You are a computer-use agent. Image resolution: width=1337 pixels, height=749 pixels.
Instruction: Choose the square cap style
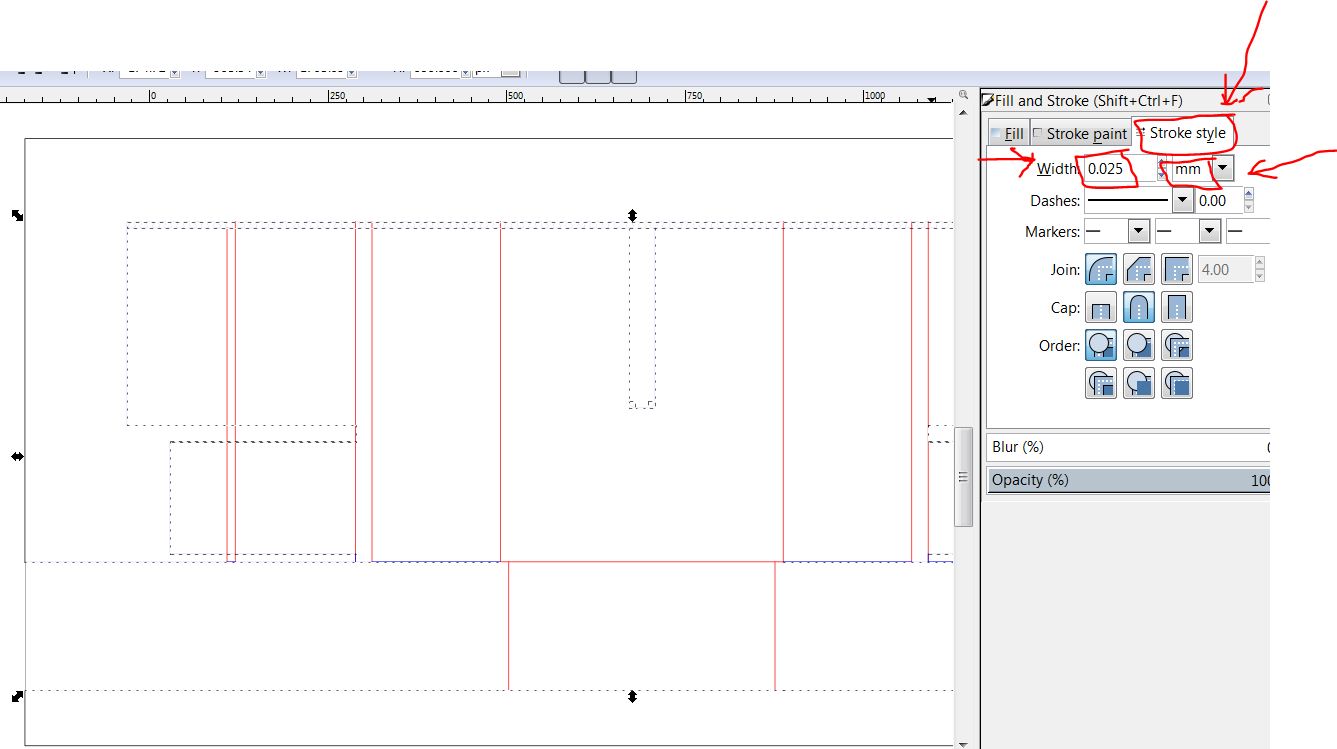pos(1177,308)
